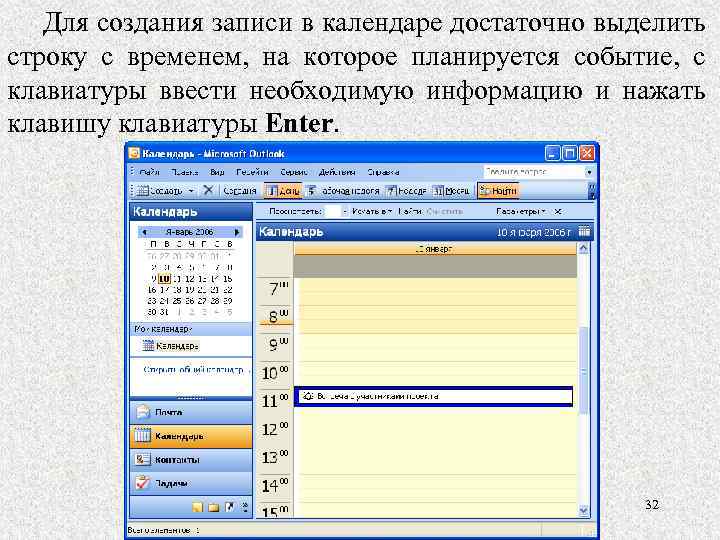Screen dimensions: 720x540
Task: Click Очистить in the find bar
Action: click(444, 211)
